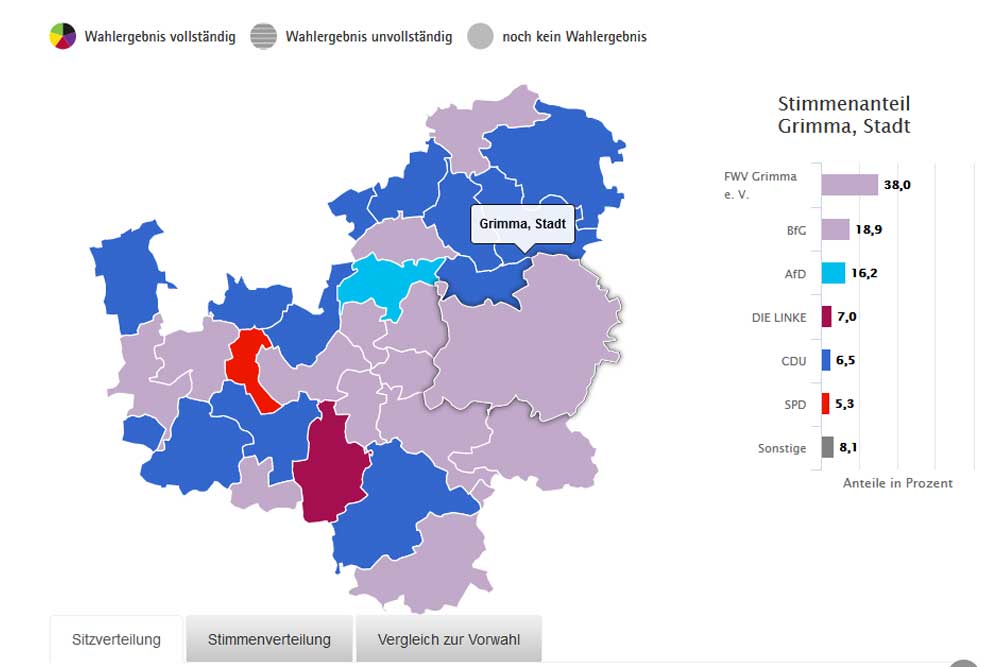Click the gray Sonstige 8,1 bar
Image resolution: width=1000 pixels, height=667 pixels.
point(827,447)
